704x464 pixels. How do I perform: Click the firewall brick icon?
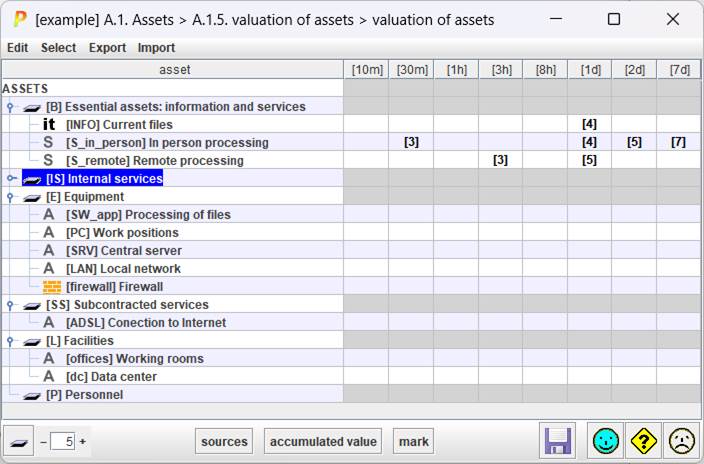[x=52, y=287]
